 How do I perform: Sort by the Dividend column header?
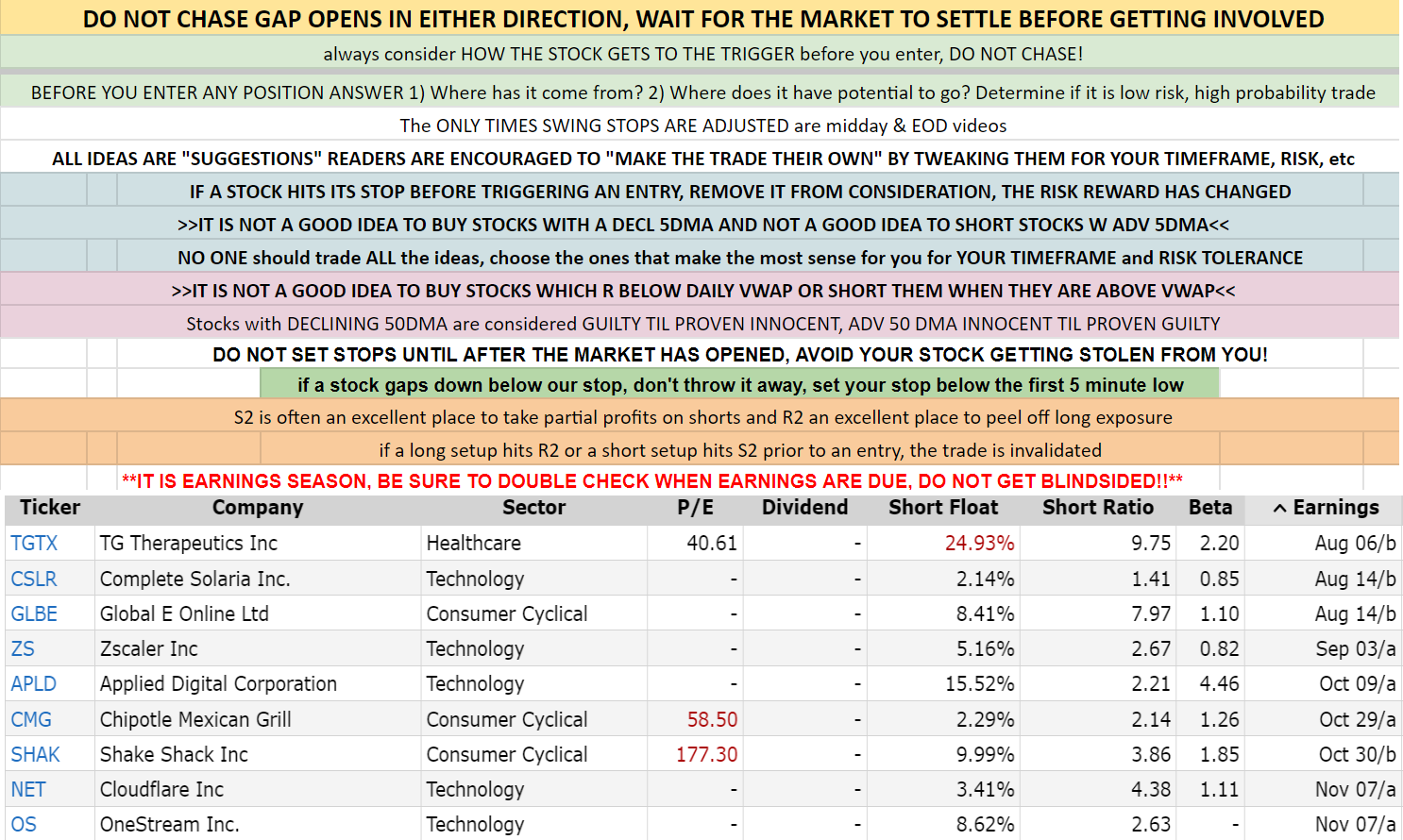pos(804,508)
